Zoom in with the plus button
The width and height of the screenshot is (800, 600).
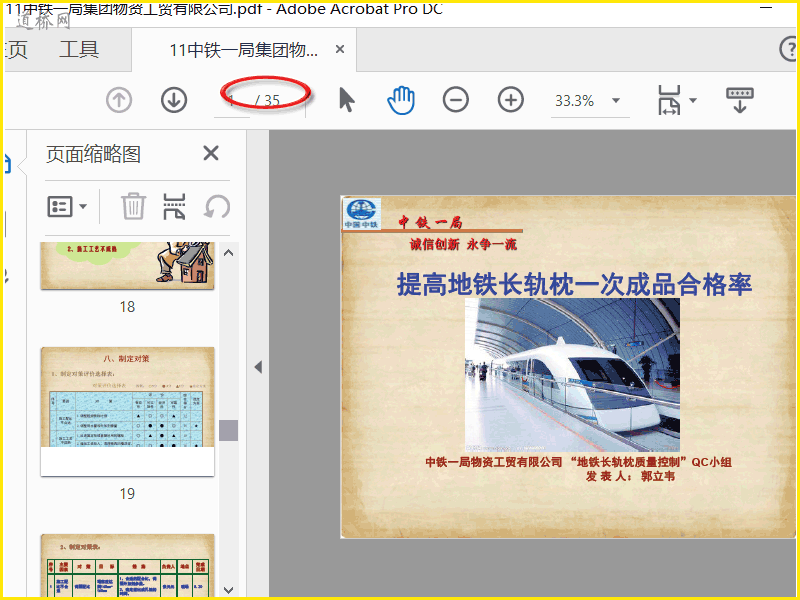(511, 99)
